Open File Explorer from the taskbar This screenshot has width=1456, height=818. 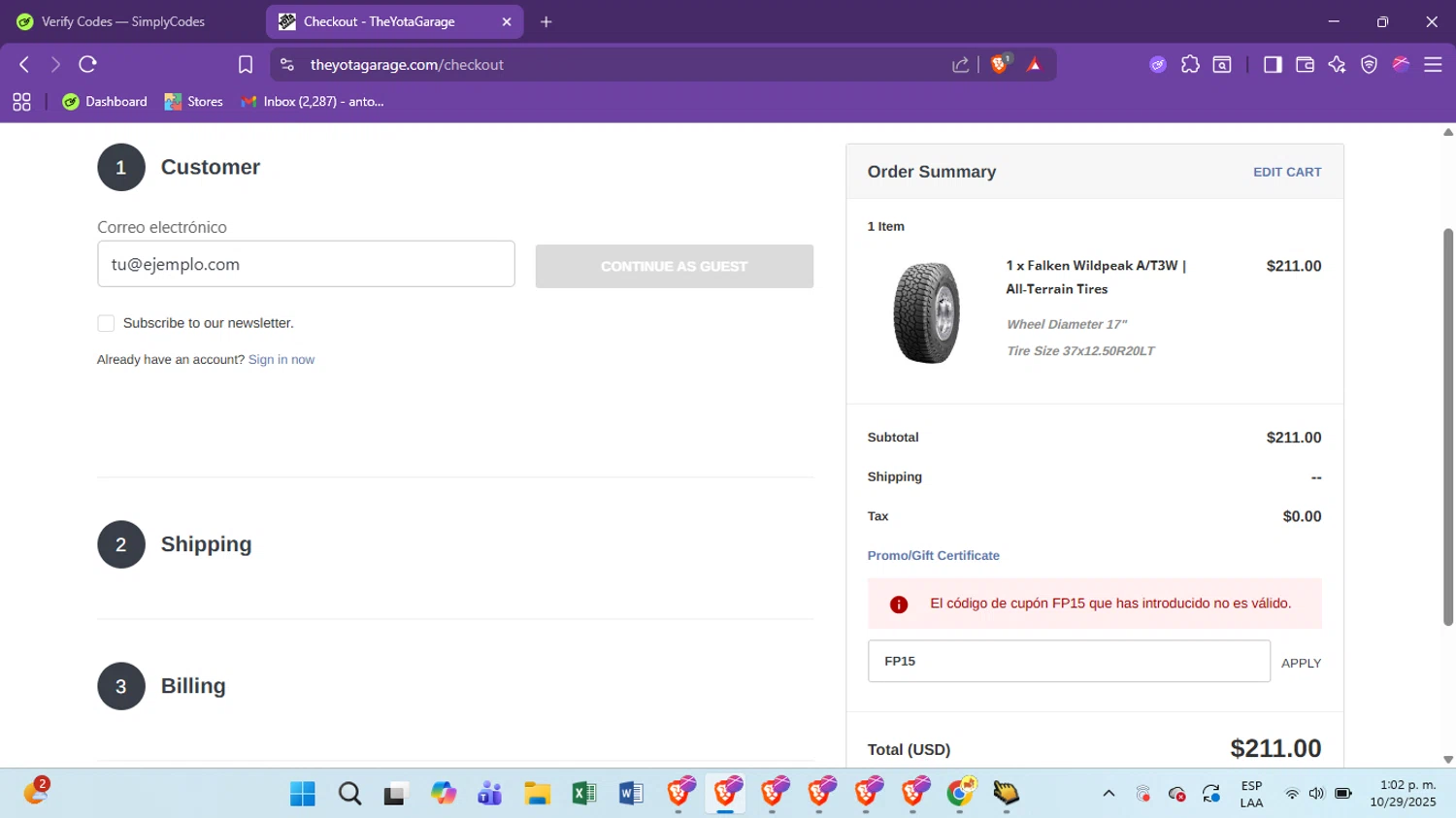click(x=537, y=794)
